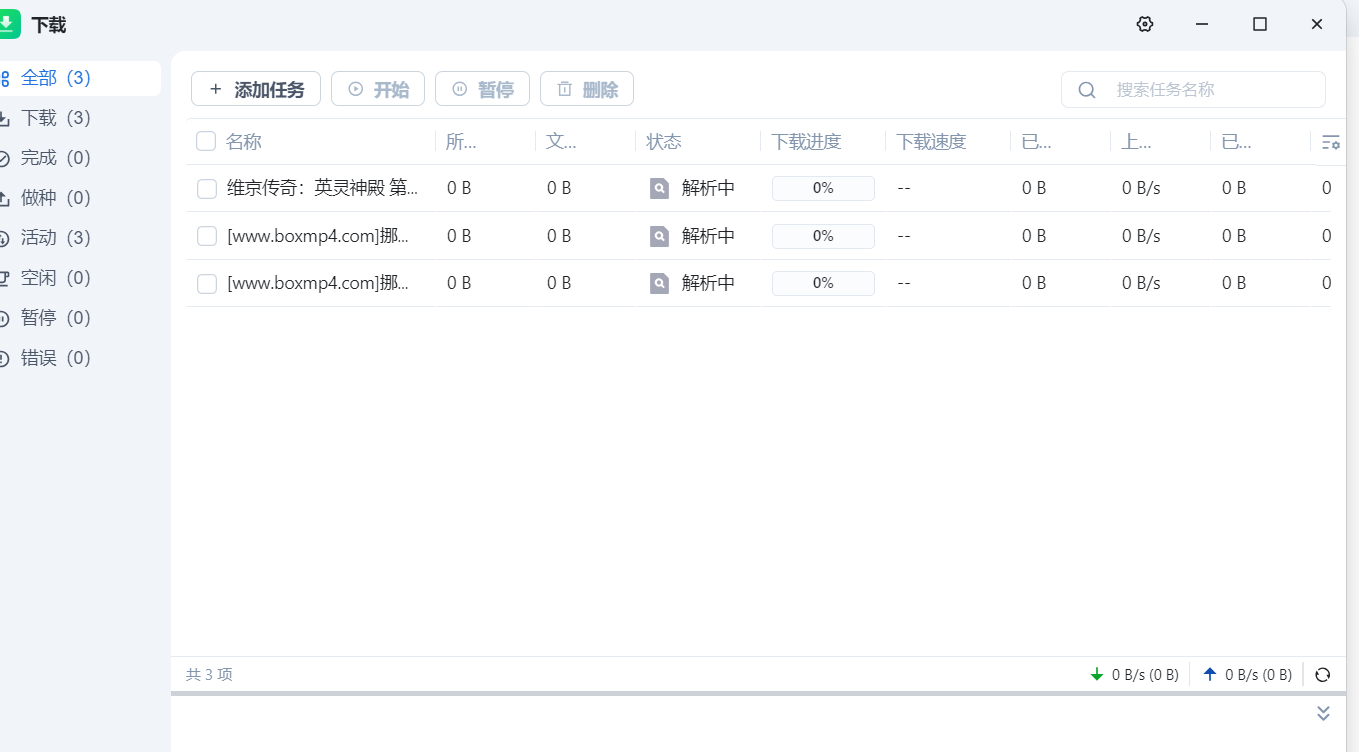Click 0 B/s upload speed in 维京传奇 row
Screen dimensions: 1359x752
[x=1141, y=188]
